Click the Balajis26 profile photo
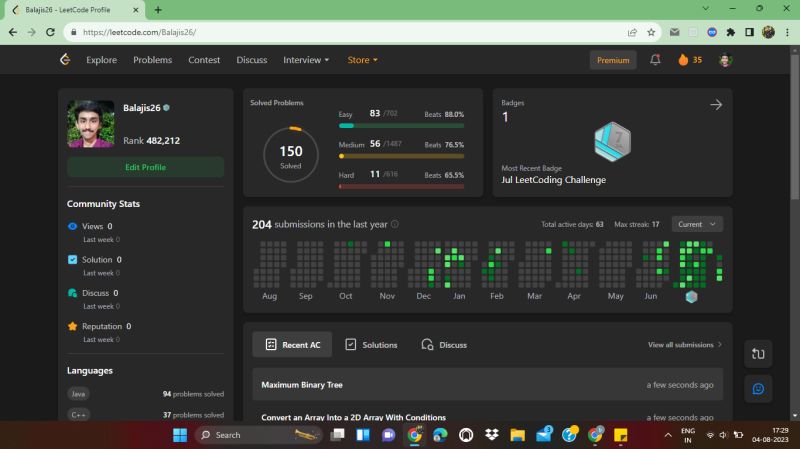 click(91, 123)
